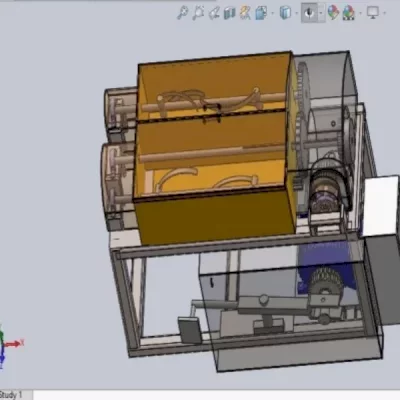Expand the View Settings dropdown arrow
400x400 pixels.
pyautogui.click(x=385, y=13)
